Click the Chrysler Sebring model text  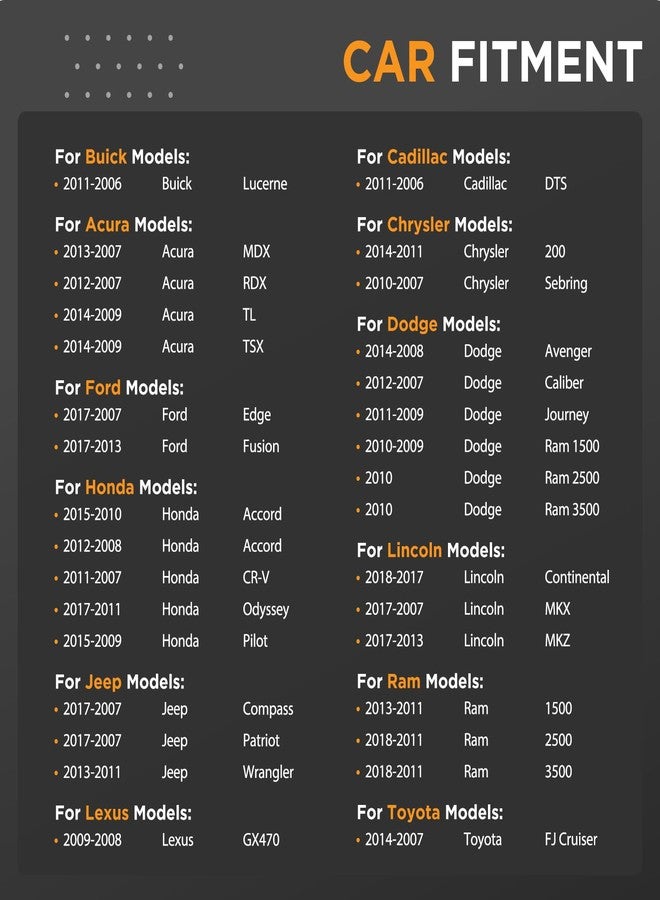click(566, 284)
